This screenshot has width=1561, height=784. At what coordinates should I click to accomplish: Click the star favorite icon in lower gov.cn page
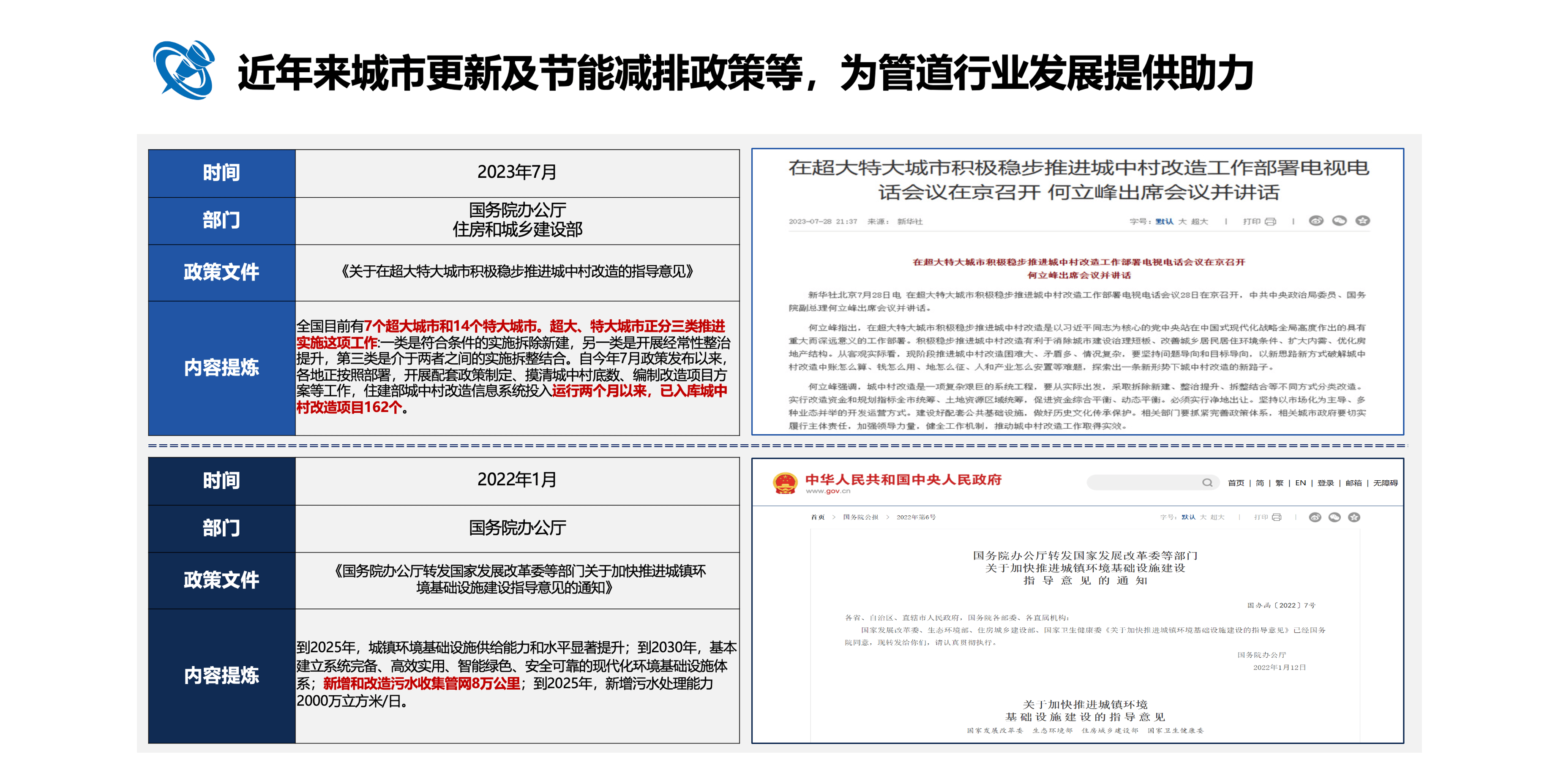(1354, 517)
